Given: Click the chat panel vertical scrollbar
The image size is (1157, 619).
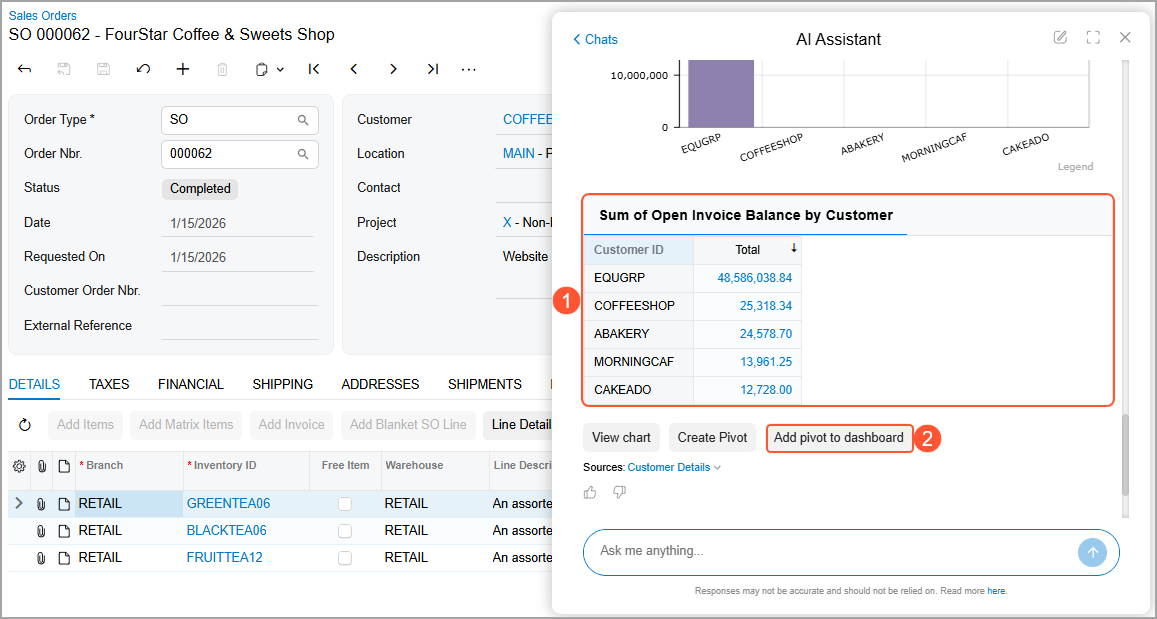Looking at the screenshot, I should (1125, 455).
